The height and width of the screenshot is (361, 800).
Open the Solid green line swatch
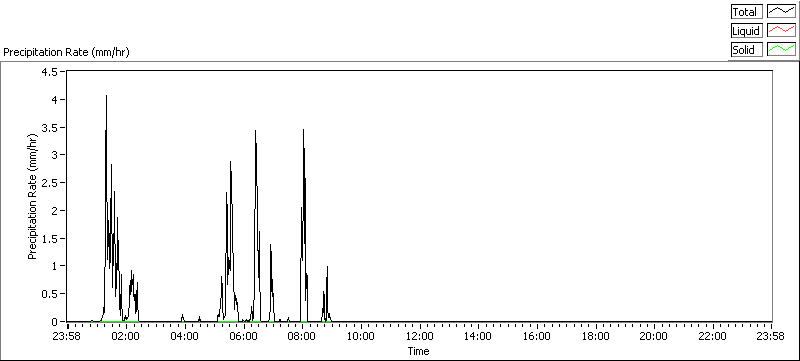[782, 49]
